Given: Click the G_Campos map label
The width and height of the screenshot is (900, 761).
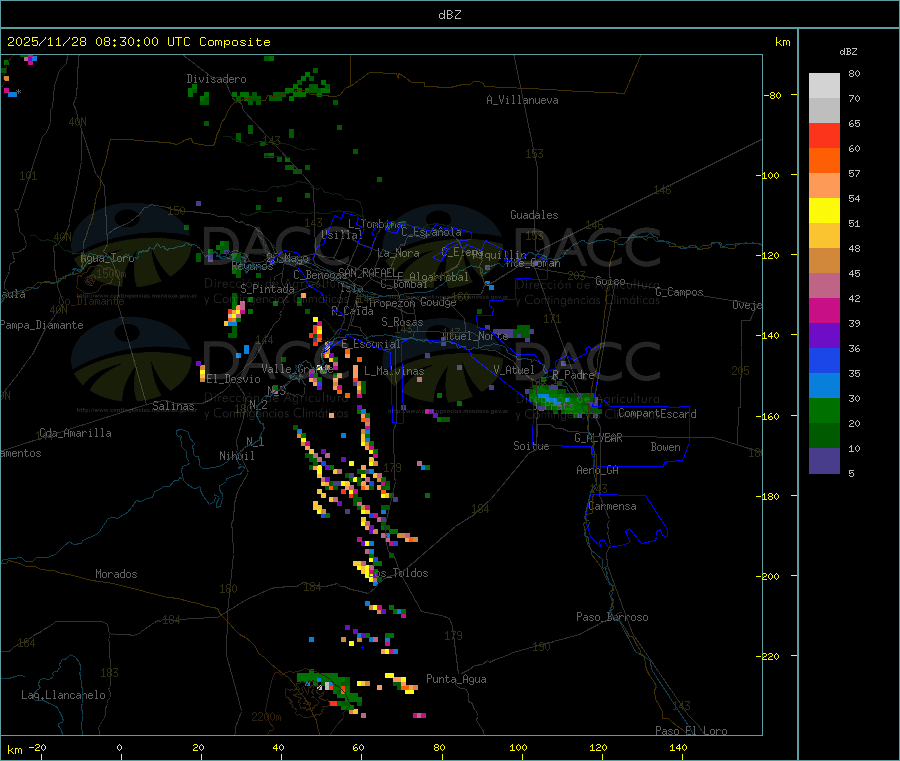Looking at the screenshot, I should (679, 292).
